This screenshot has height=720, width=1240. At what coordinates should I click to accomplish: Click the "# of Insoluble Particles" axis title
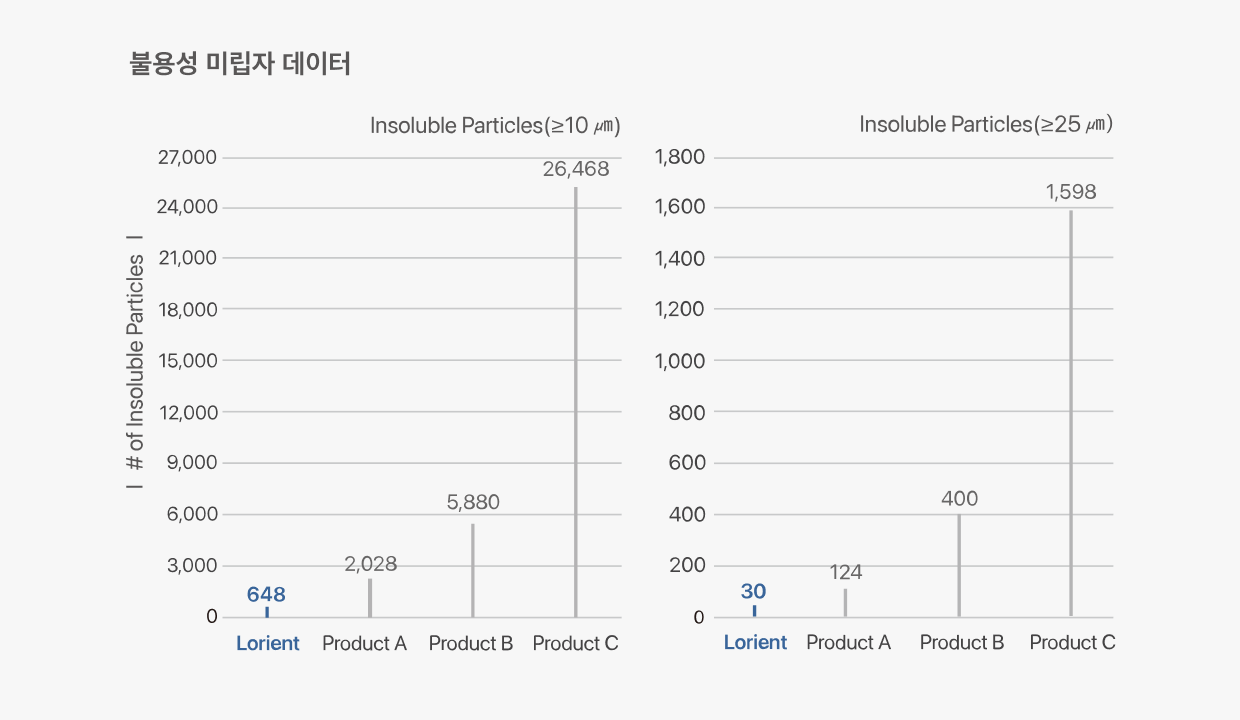click(x=136, y=362)
